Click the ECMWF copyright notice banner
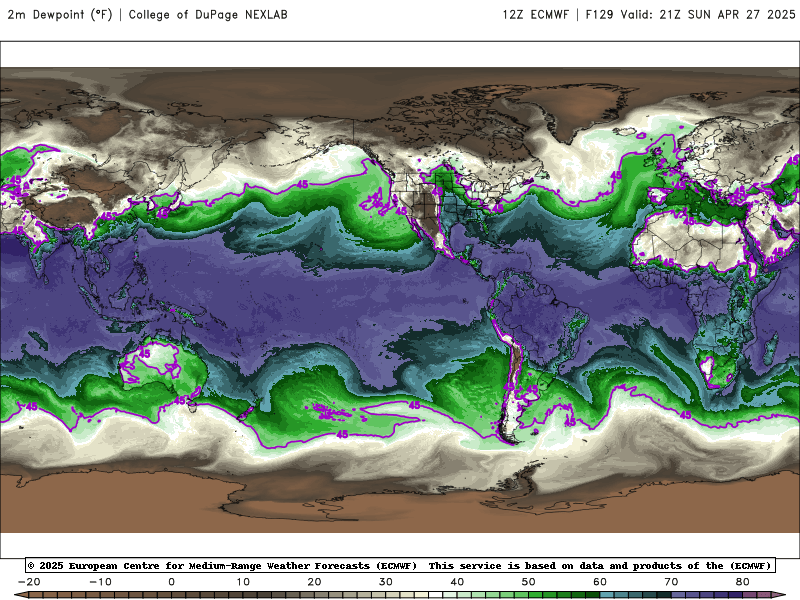The width and height of the screenshot is (800, 600). tap(400, 565)
